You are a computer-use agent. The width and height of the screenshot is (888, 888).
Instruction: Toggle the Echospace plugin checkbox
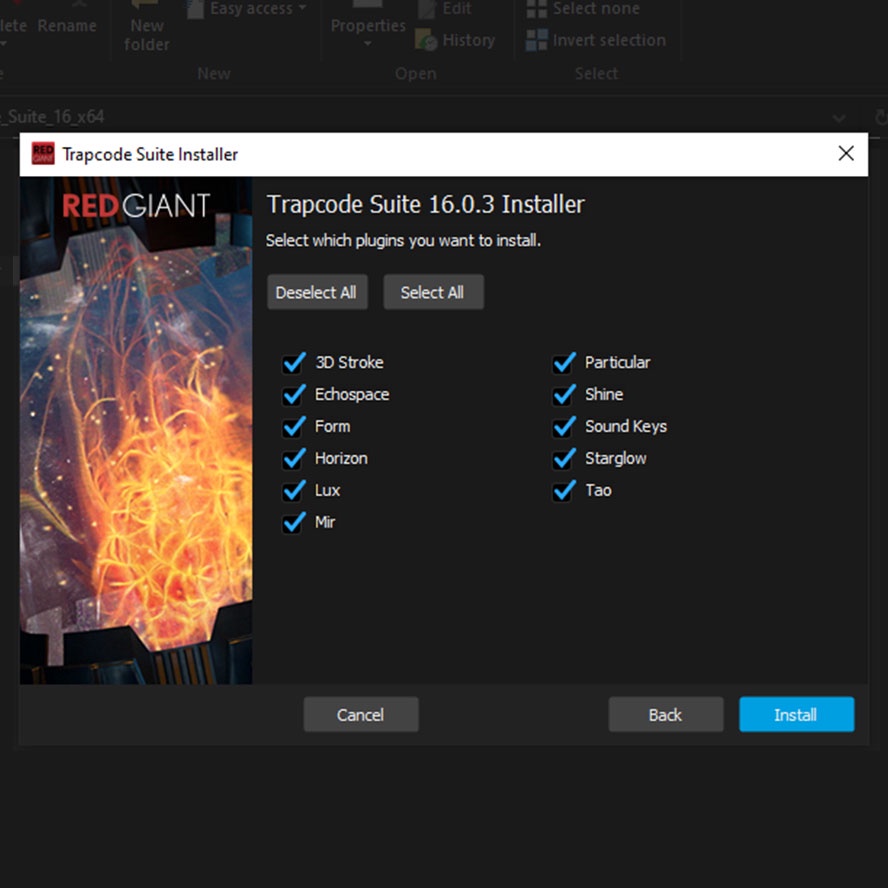pyautogui.click(x=294, y=395)
